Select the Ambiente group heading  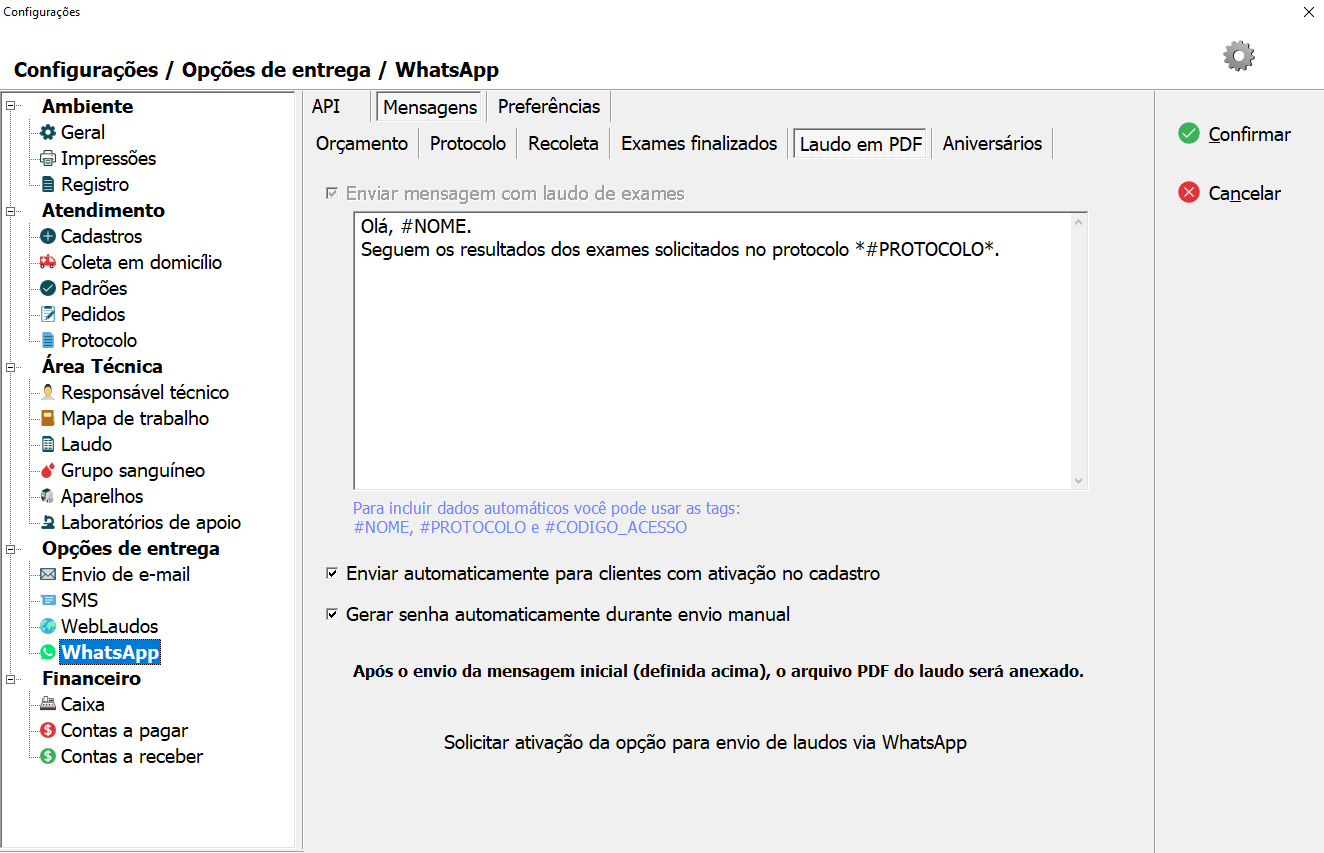(87, 106)
